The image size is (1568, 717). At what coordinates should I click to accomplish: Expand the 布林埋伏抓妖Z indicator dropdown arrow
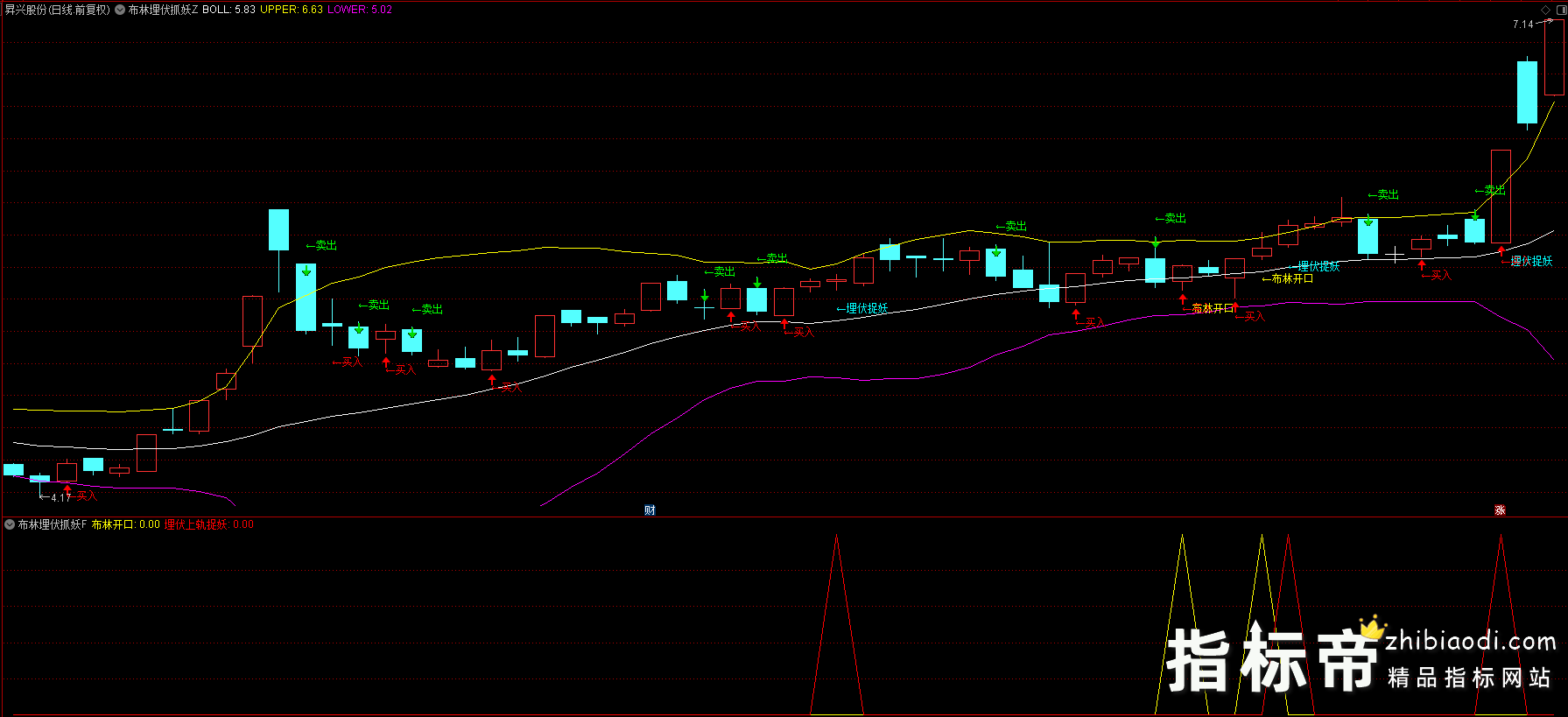click(120, 10)
